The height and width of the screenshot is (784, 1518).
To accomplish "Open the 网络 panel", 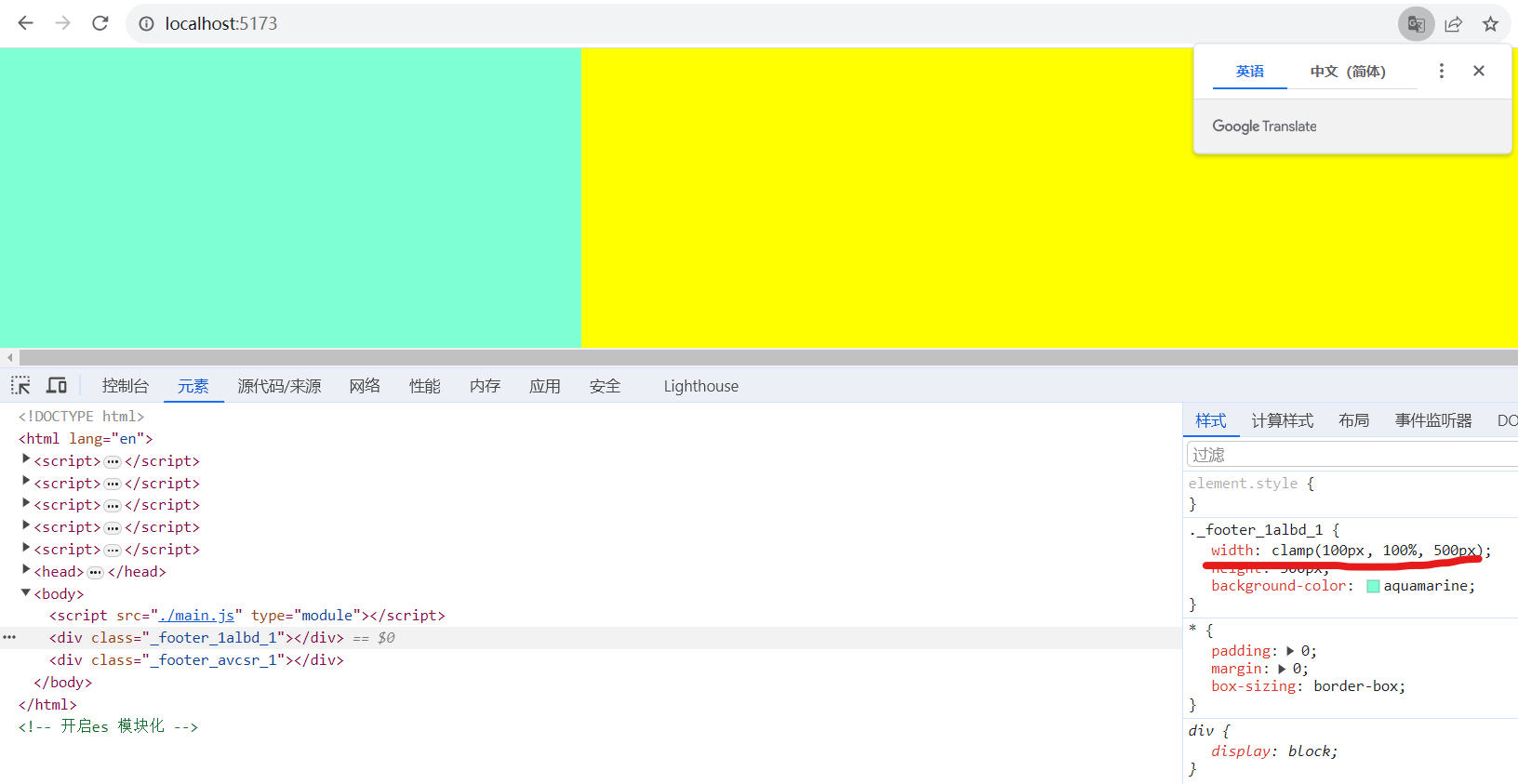I will click(365, 386).
